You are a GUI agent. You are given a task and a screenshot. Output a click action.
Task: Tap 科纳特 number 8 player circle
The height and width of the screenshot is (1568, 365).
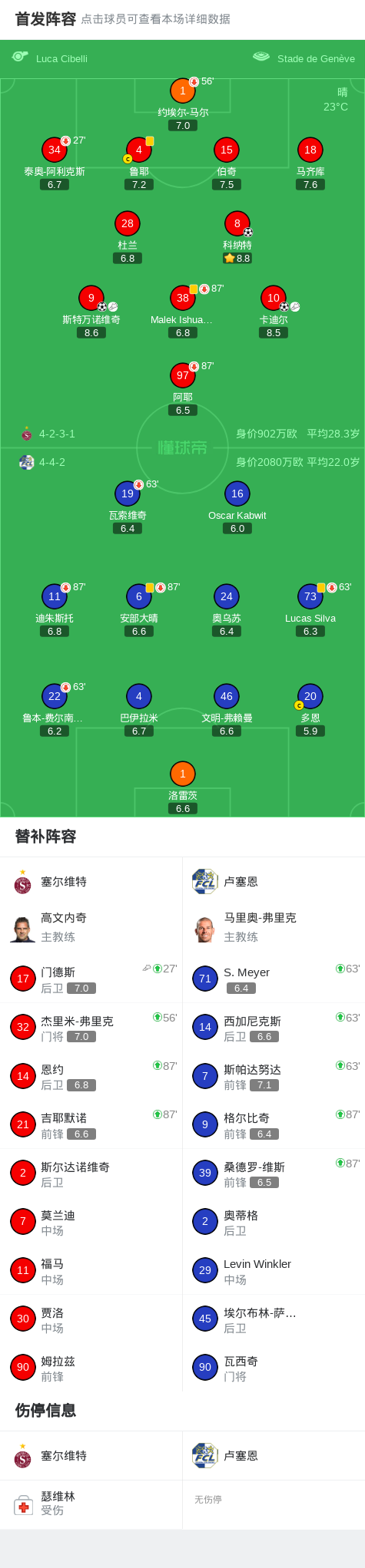(x=237, y=223)
